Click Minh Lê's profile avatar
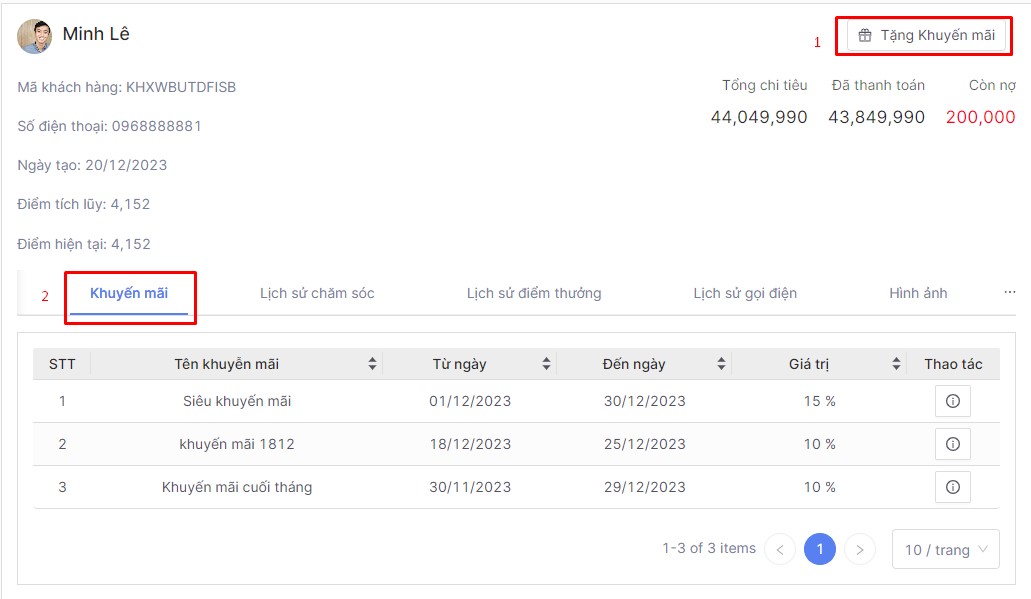The image size is (1031, 599). (x=35, y=36)
